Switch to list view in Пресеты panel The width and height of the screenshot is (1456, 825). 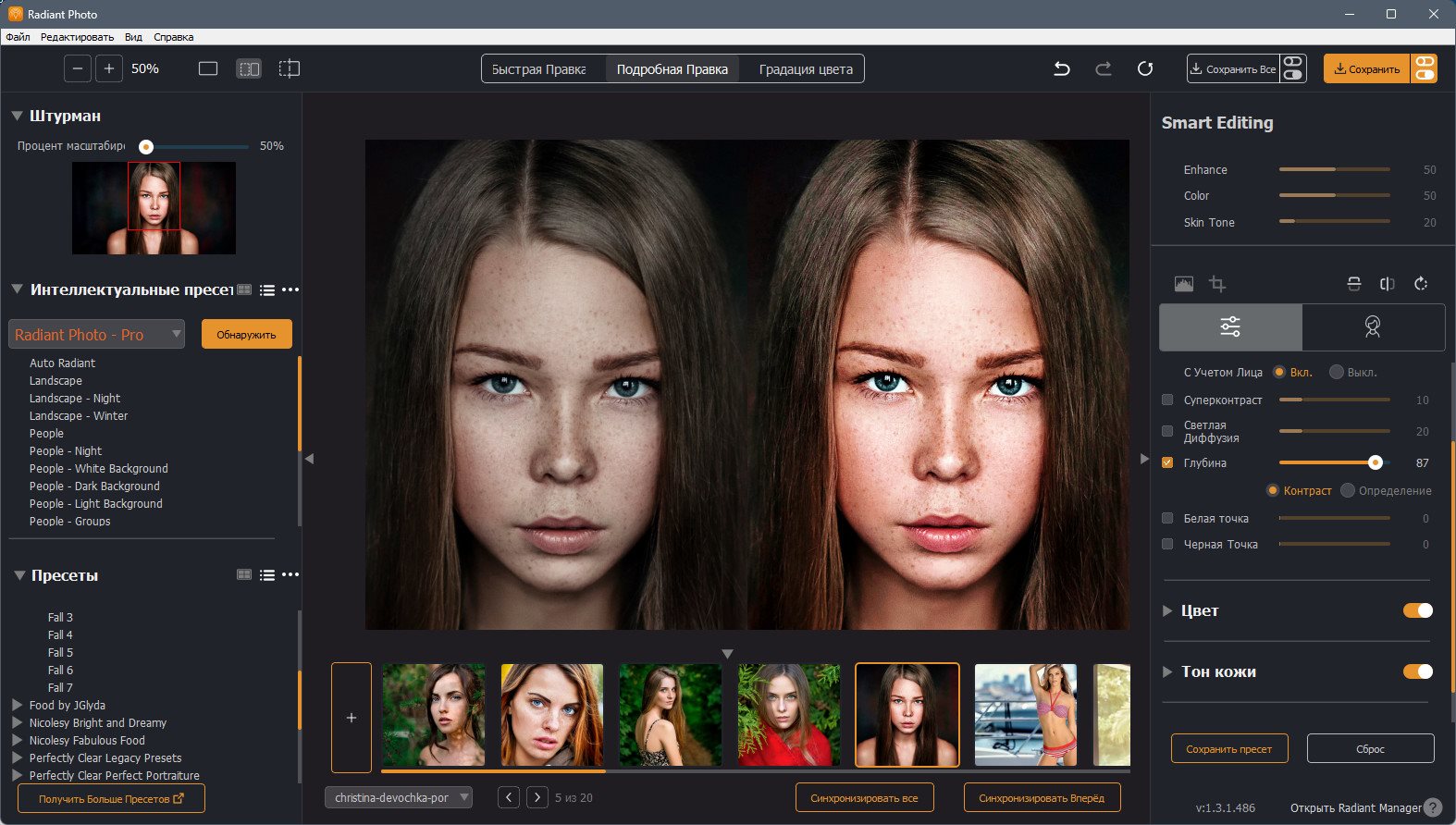pyautogui.click(x=267, y=574)
